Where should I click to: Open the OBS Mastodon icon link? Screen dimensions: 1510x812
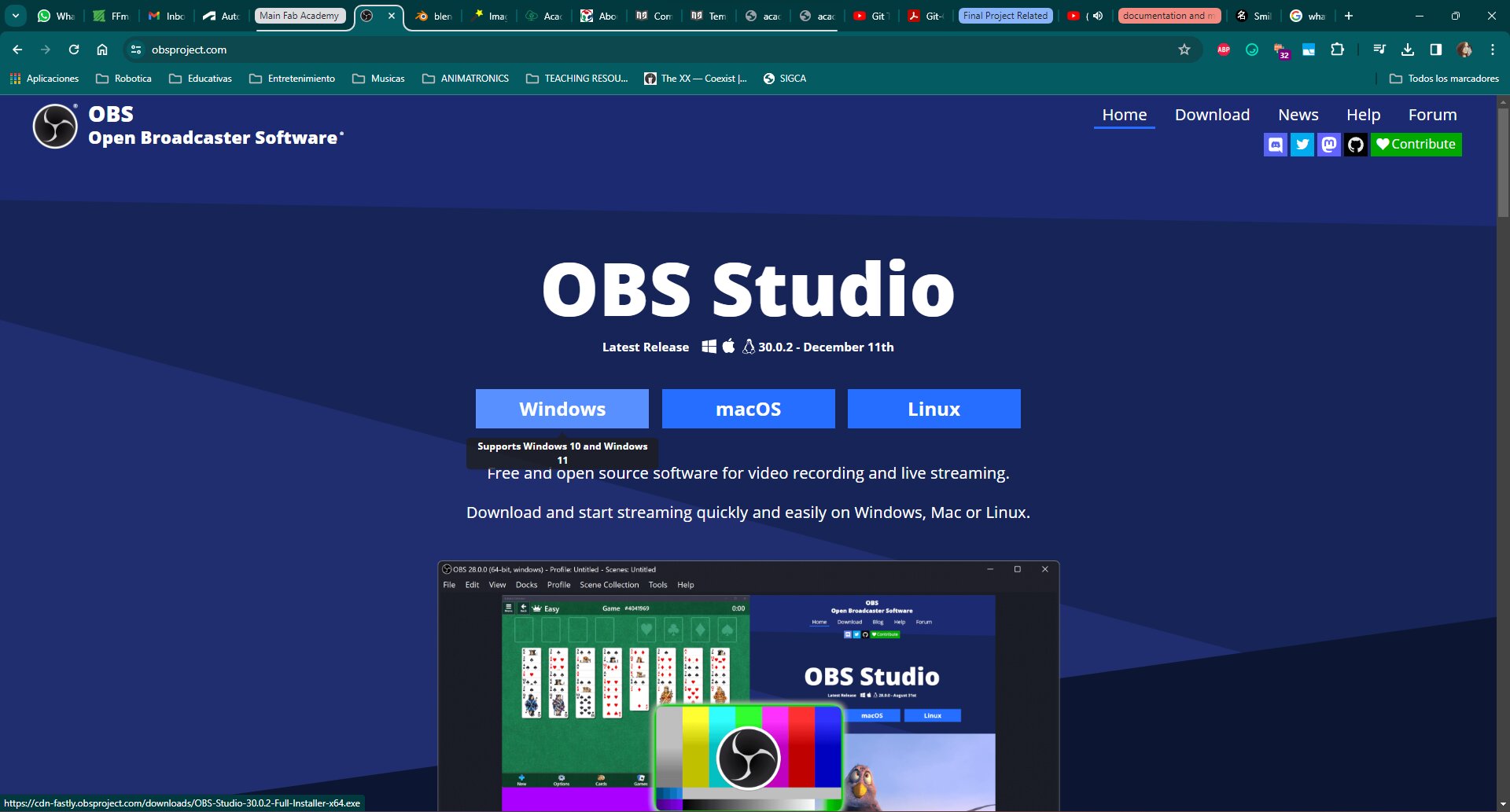pos(1329,145)
